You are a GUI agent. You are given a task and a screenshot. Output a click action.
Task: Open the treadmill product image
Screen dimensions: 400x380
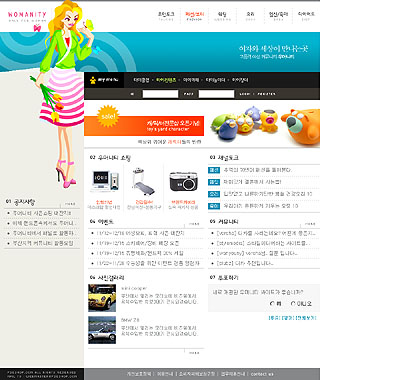[143, 182]
